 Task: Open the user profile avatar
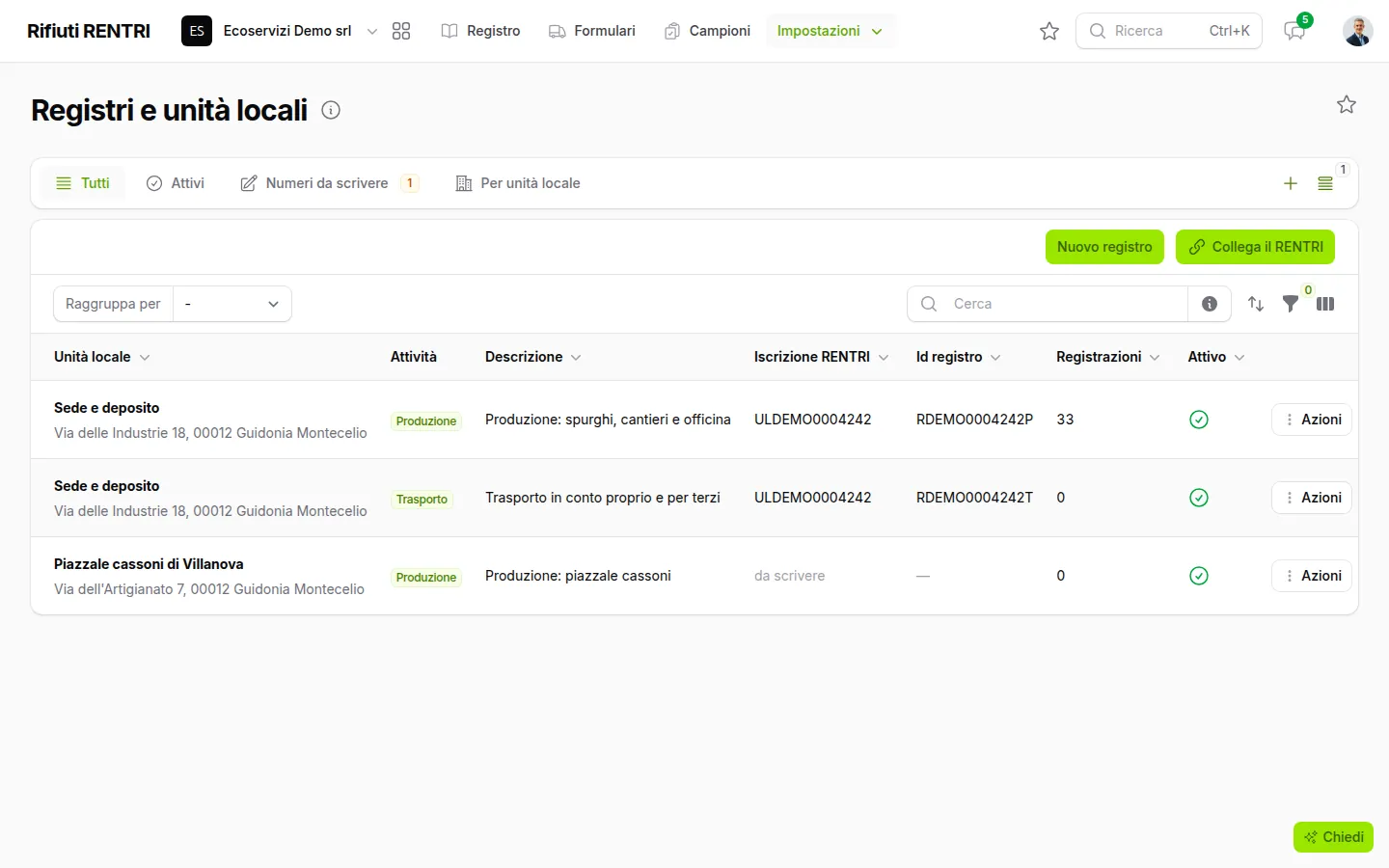point(1358,31)
